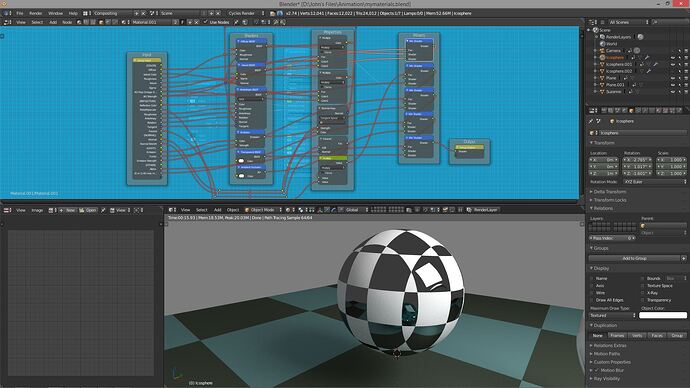Click Open image button in image editor
Image resolution: width=690 pixels, height=388 pixels.
click(x=88, y=210)
